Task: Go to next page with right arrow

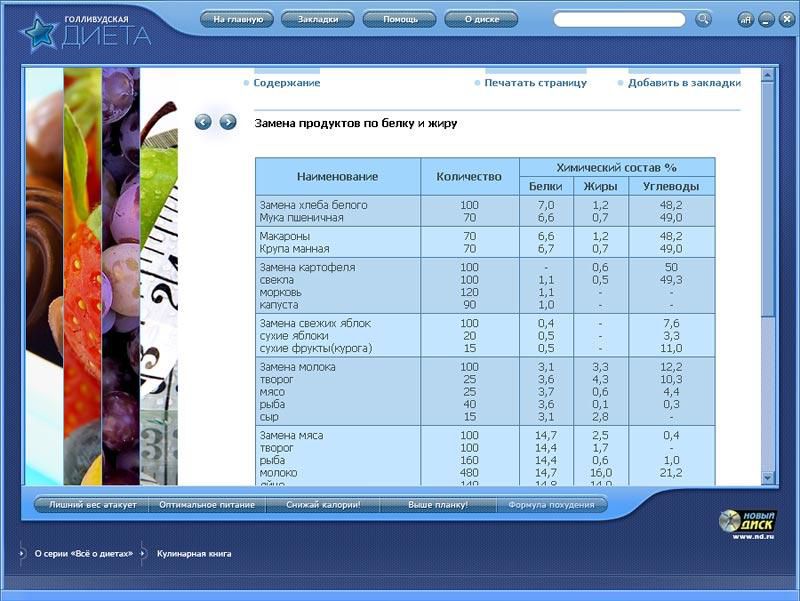Action: pos(228,122)
